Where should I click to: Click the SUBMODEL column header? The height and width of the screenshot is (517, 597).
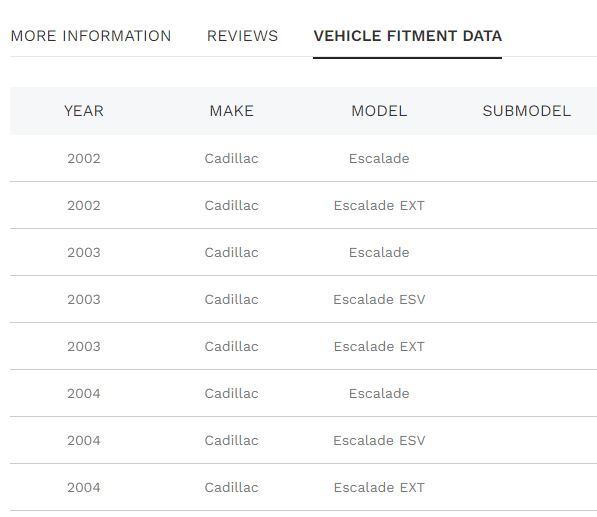point(527,111)
